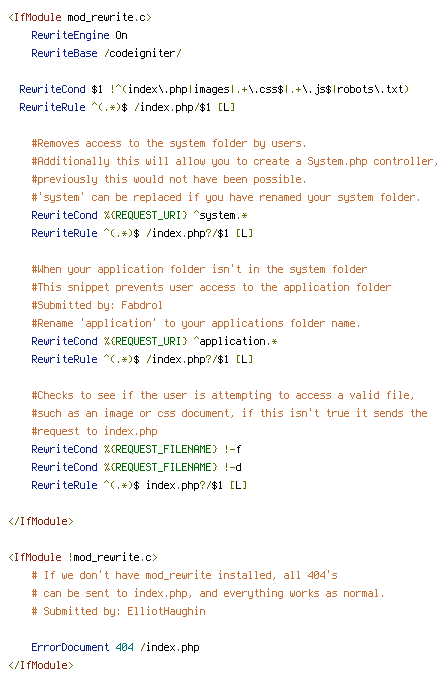Click the first closing </IfModule> tag
The image size is (448, 682).
tap(41, 521)
